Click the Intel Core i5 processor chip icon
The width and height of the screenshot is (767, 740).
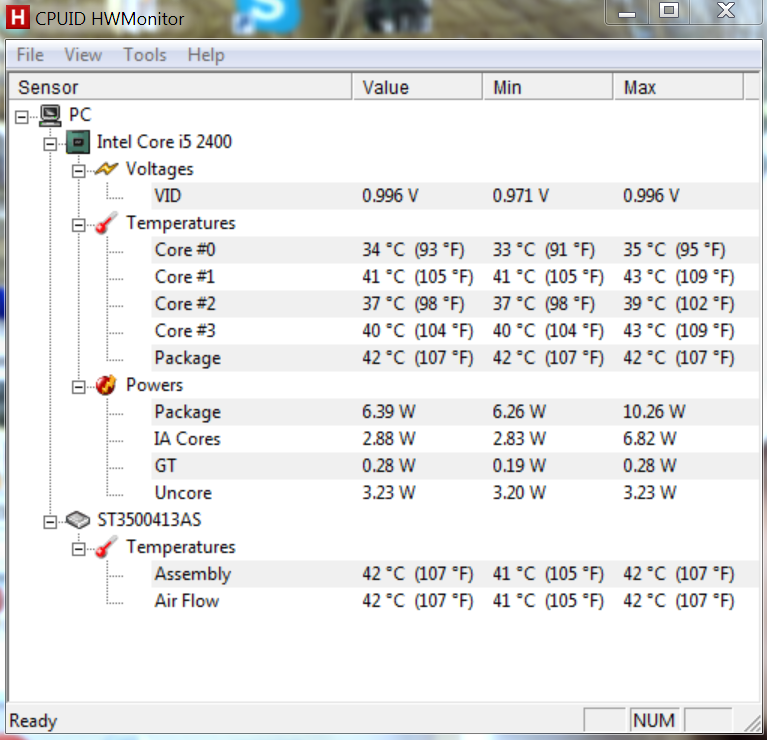tap(78, 142)
